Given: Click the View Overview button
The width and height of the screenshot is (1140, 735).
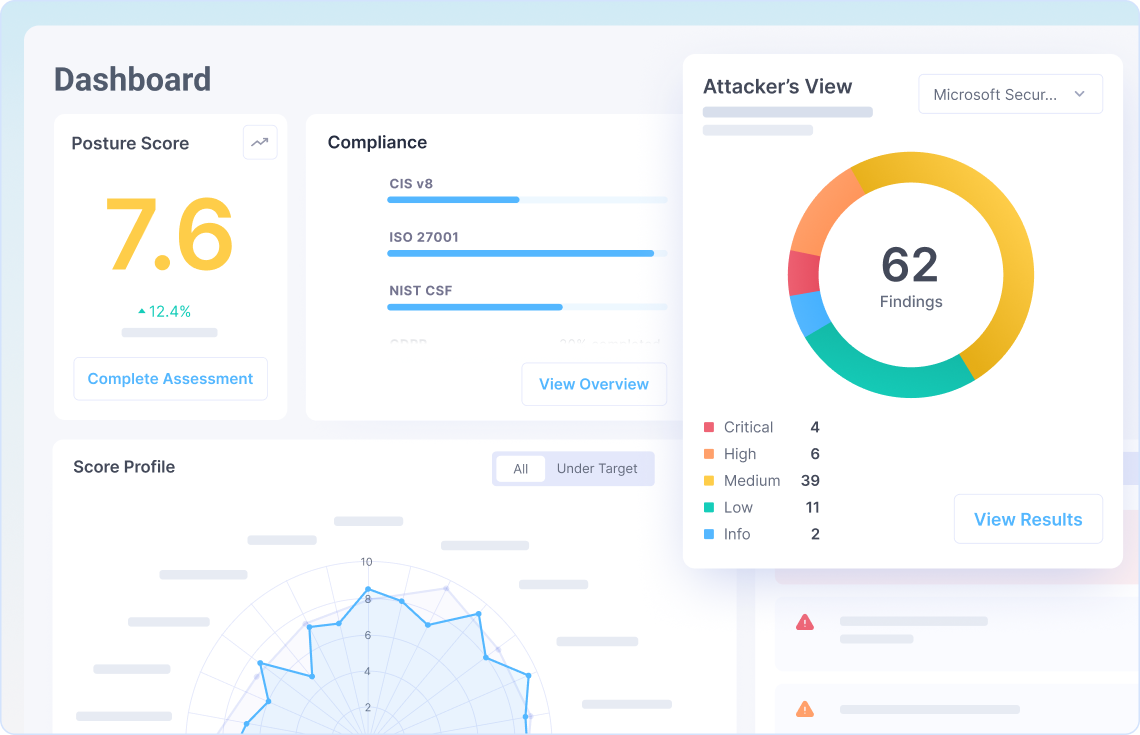Looking at the screenshot, I should point(593,384).
